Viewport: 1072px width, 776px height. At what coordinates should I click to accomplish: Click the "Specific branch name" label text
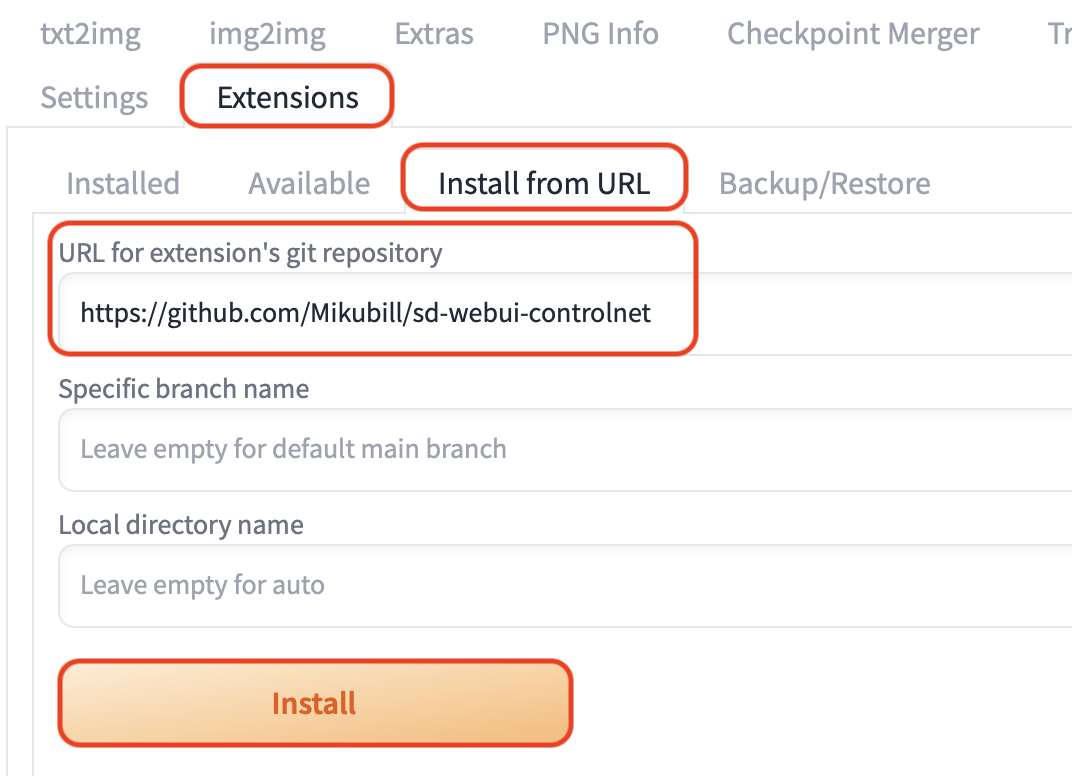click(x=184, y=389)
